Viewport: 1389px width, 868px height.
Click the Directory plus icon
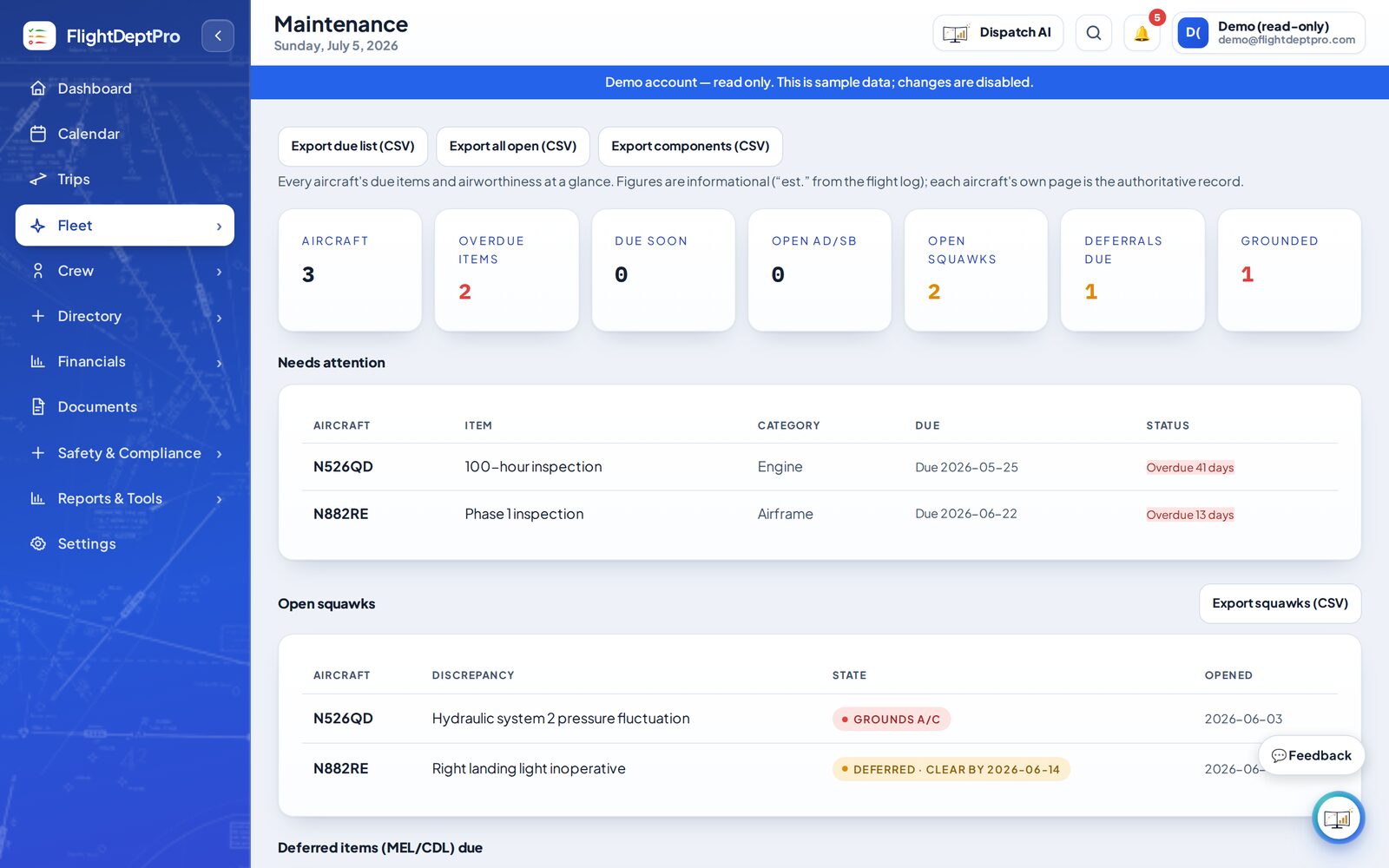tap(37, 316)
